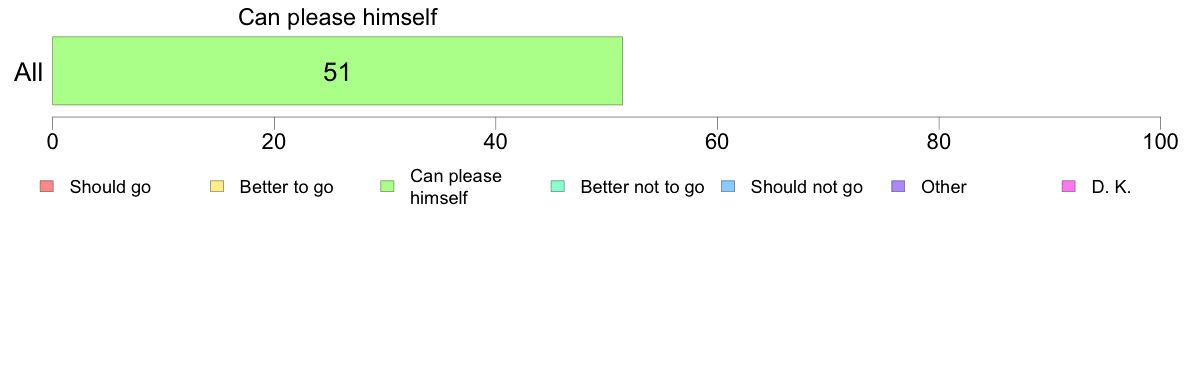Click the green Can please himself swatch

(x=387, y=187)
